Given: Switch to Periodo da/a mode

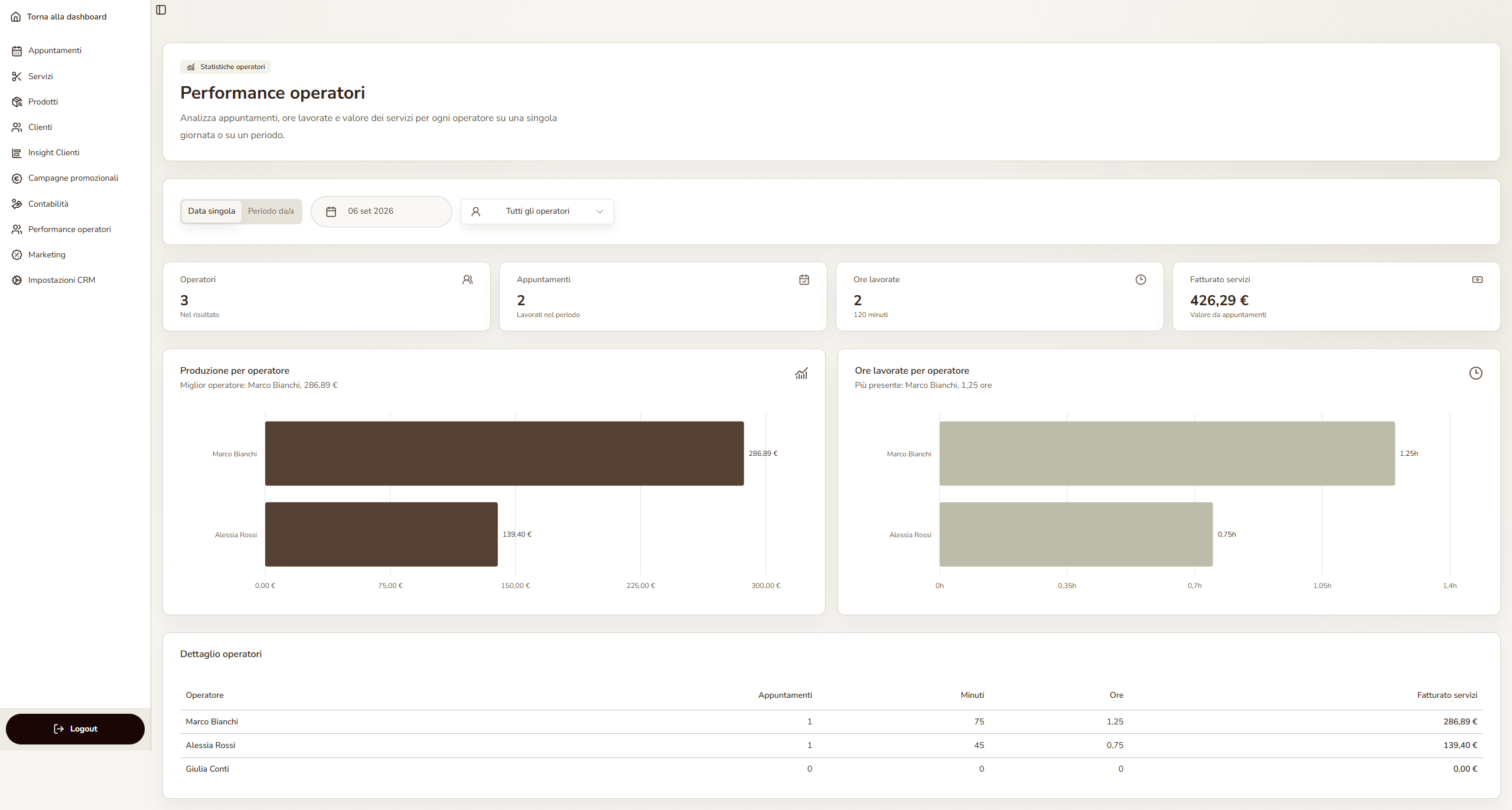Looking at the screenshot, I should [x=271, y=211].
